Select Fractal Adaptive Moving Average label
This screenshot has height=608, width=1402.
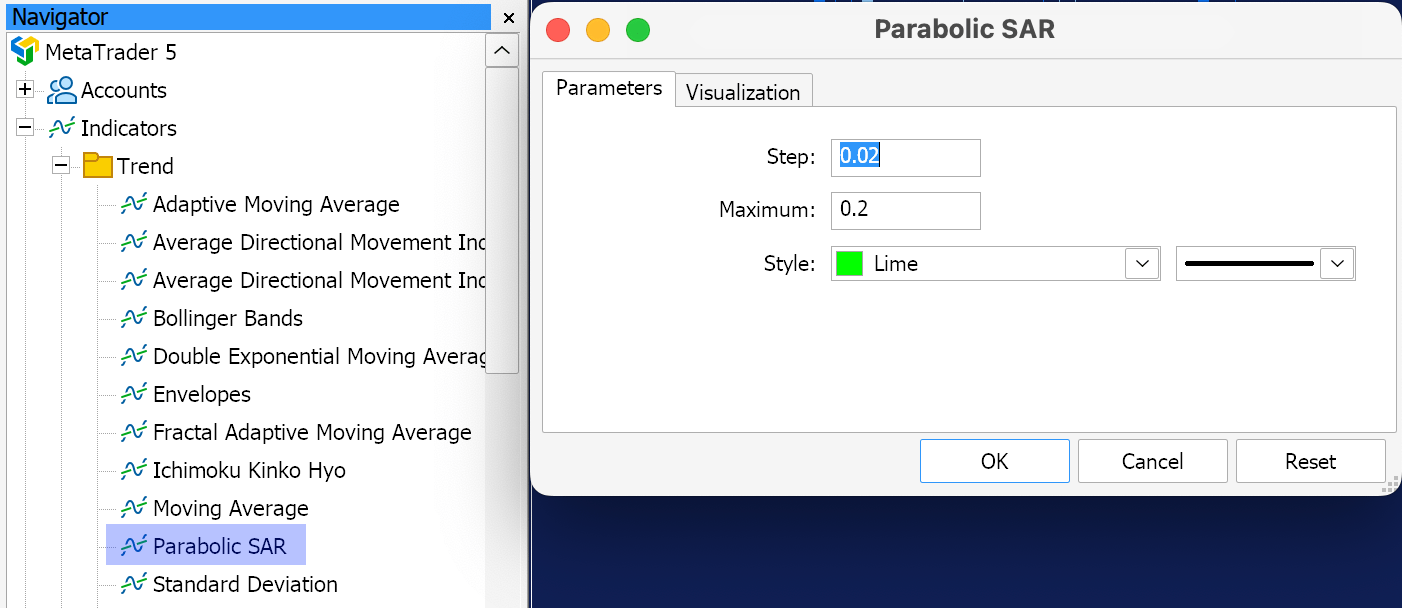click(312, 432)
